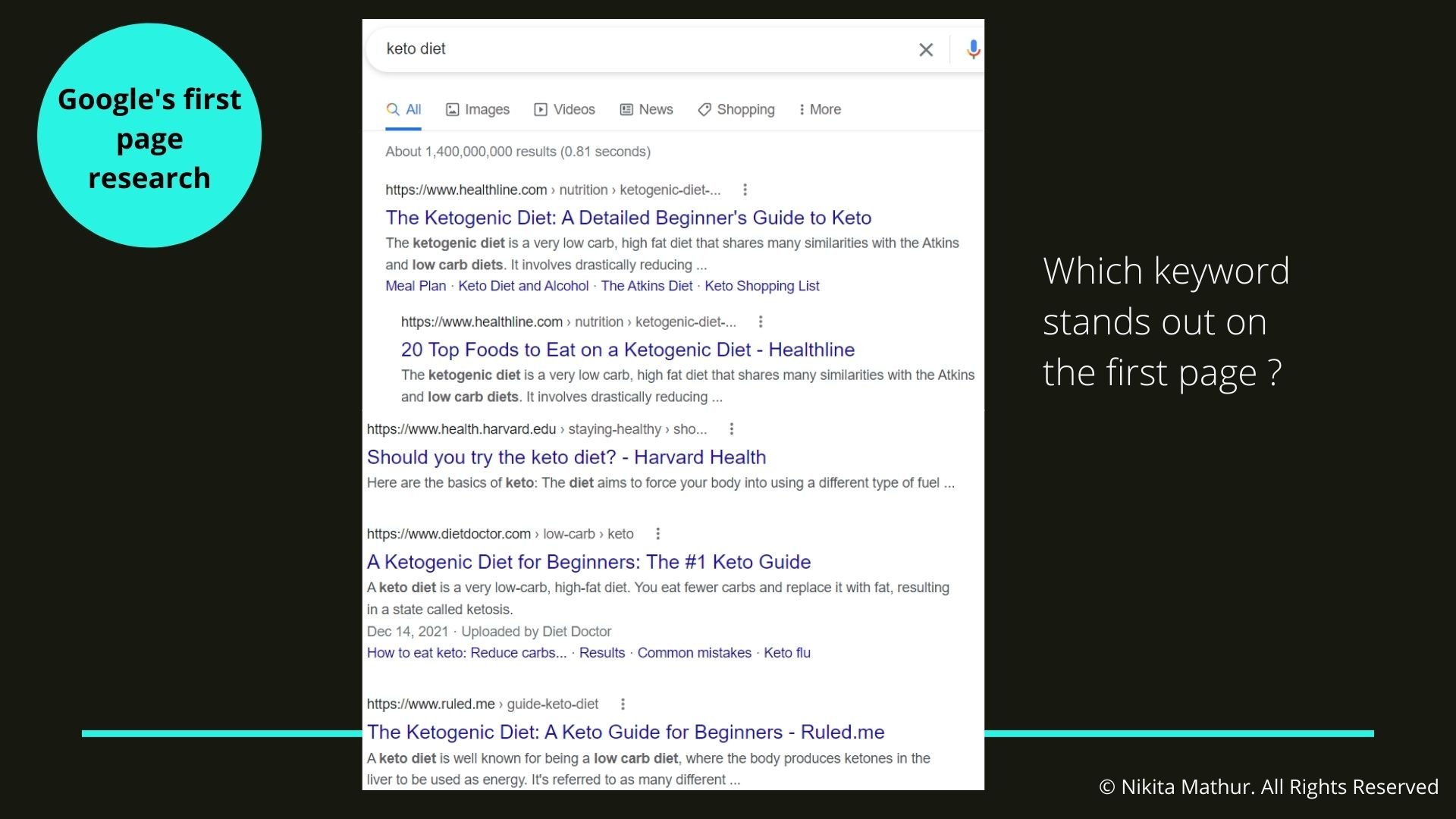Open 20 Top Foods to Eat result

pos(628,350)
